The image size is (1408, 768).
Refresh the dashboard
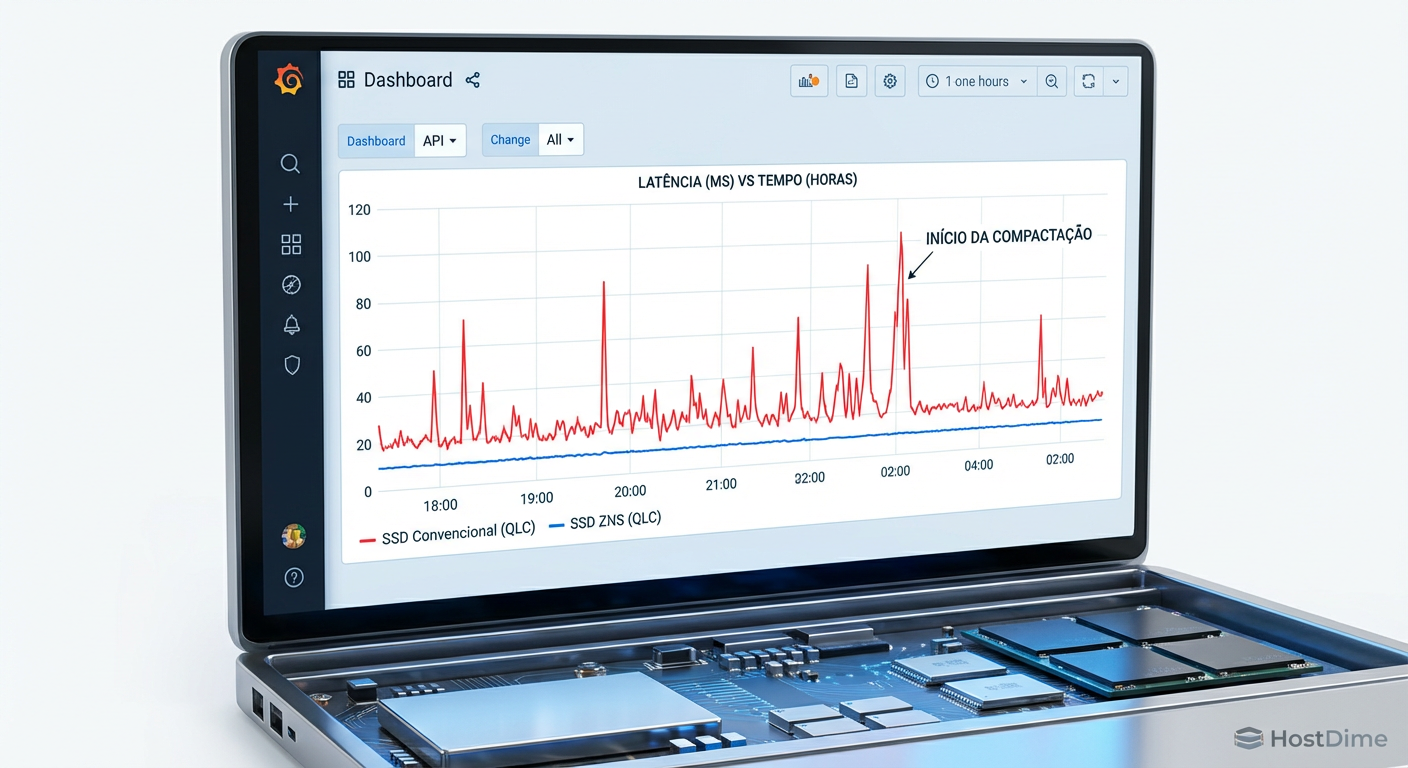pos(1088,82)
